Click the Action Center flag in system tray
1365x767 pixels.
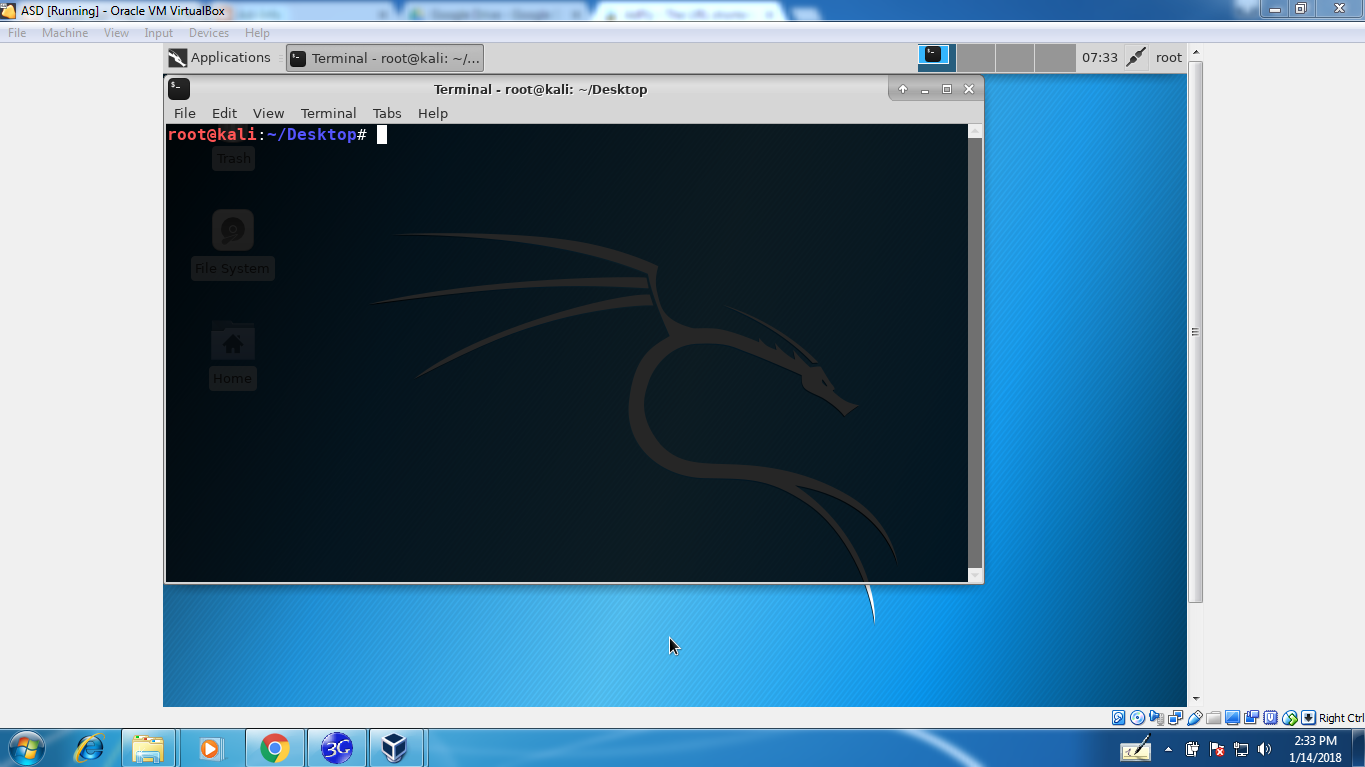click(x=1216, y=749)
